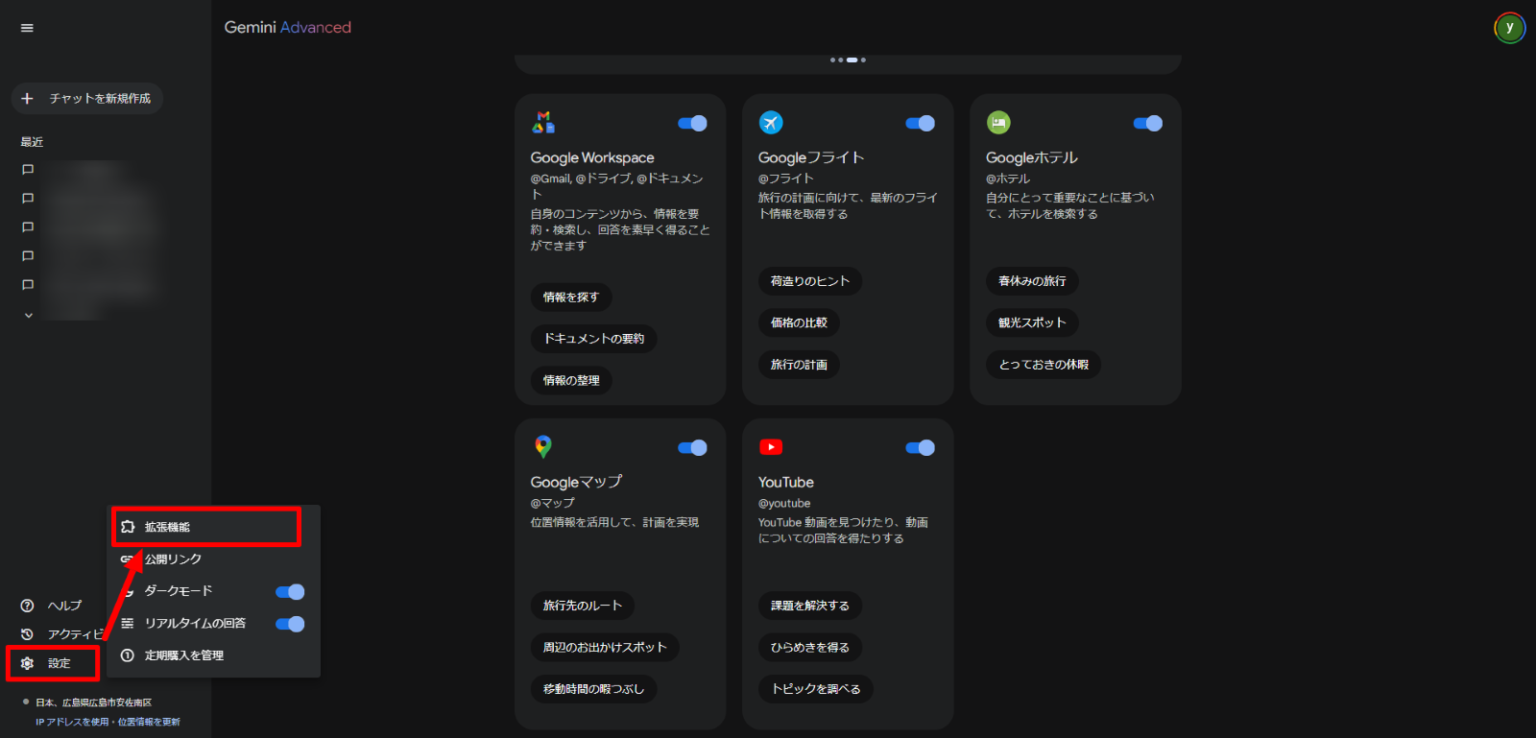Disable the Google Workspace extension toggle

[692, 122]
